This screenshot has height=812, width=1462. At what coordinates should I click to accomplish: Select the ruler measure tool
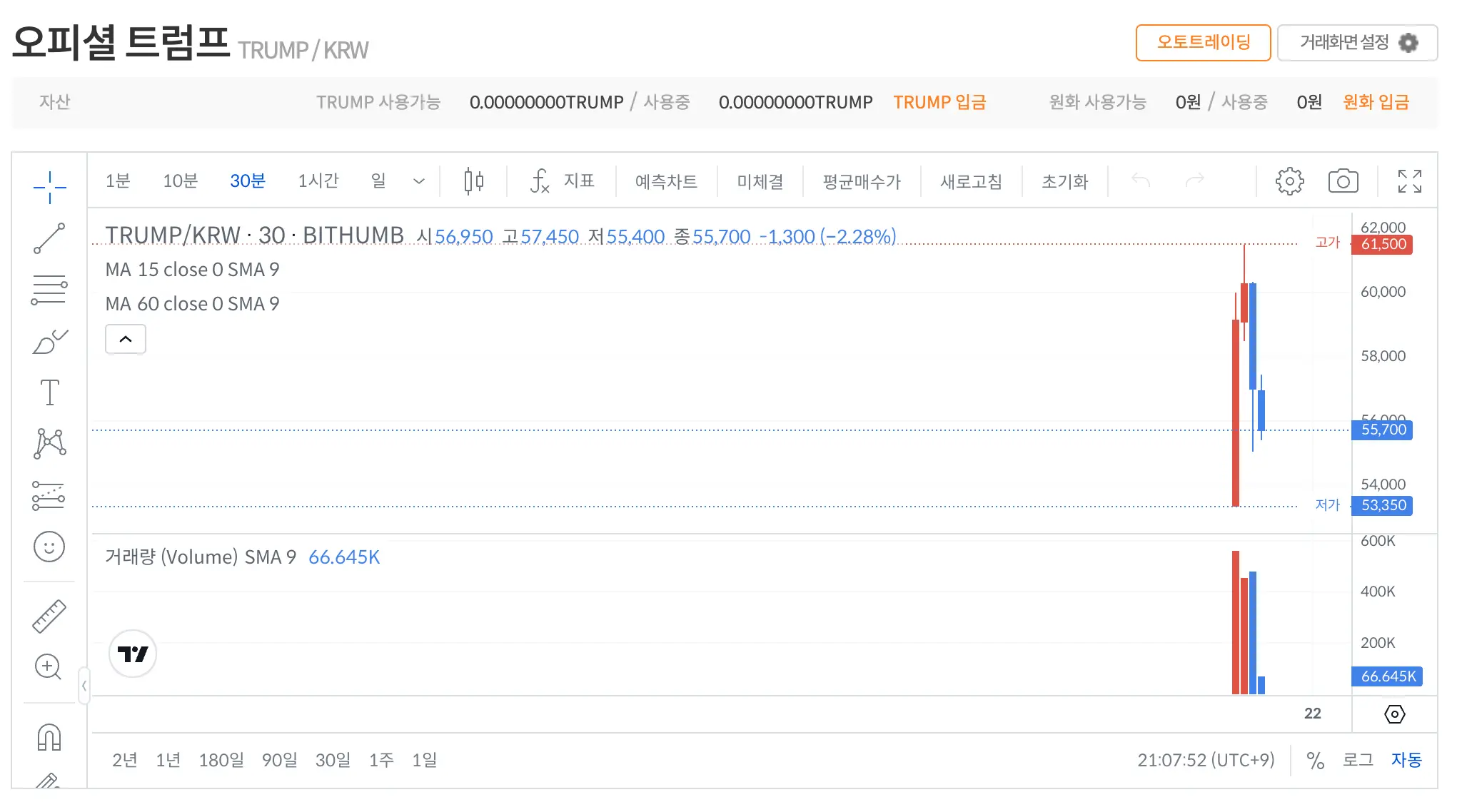(x=49, y=616)
